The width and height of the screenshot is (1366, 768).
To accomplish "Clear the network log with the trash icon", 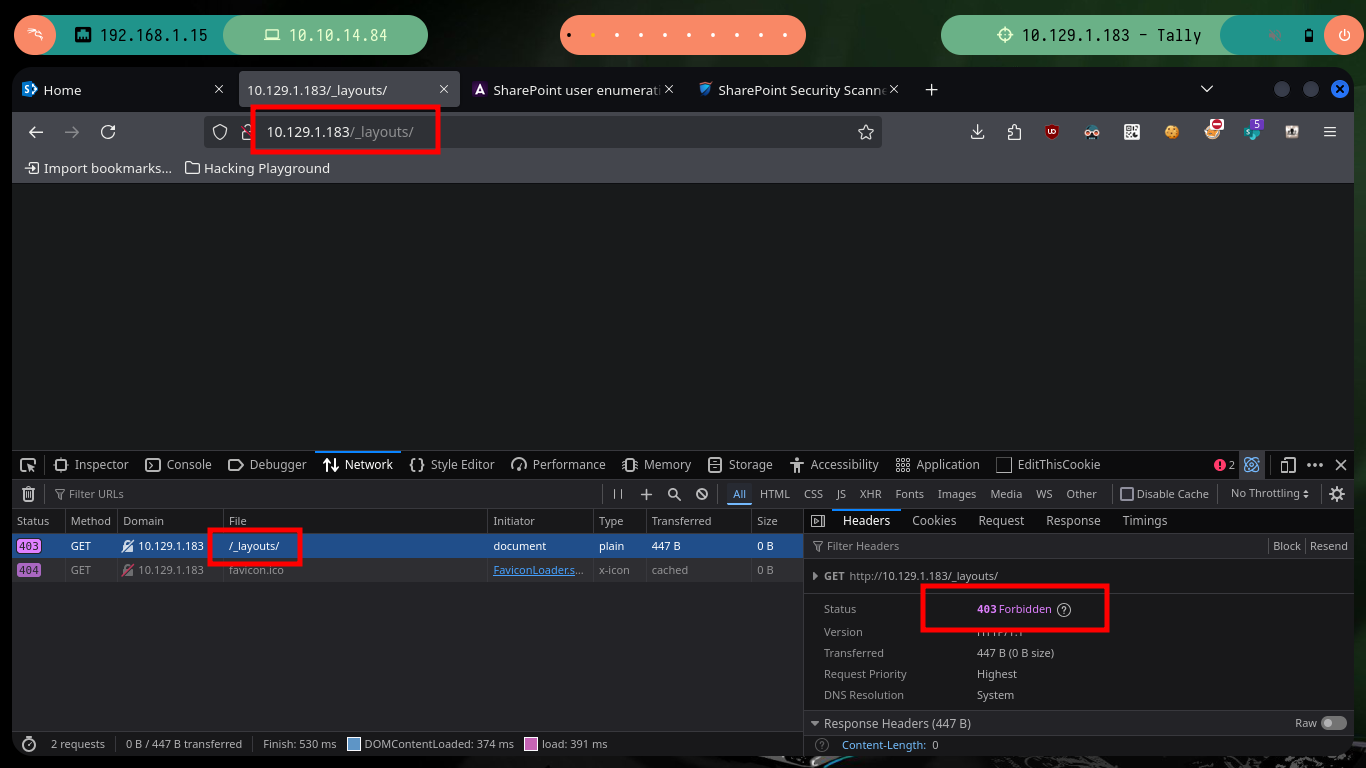I will pyautogui.click(x=29, y=494).
